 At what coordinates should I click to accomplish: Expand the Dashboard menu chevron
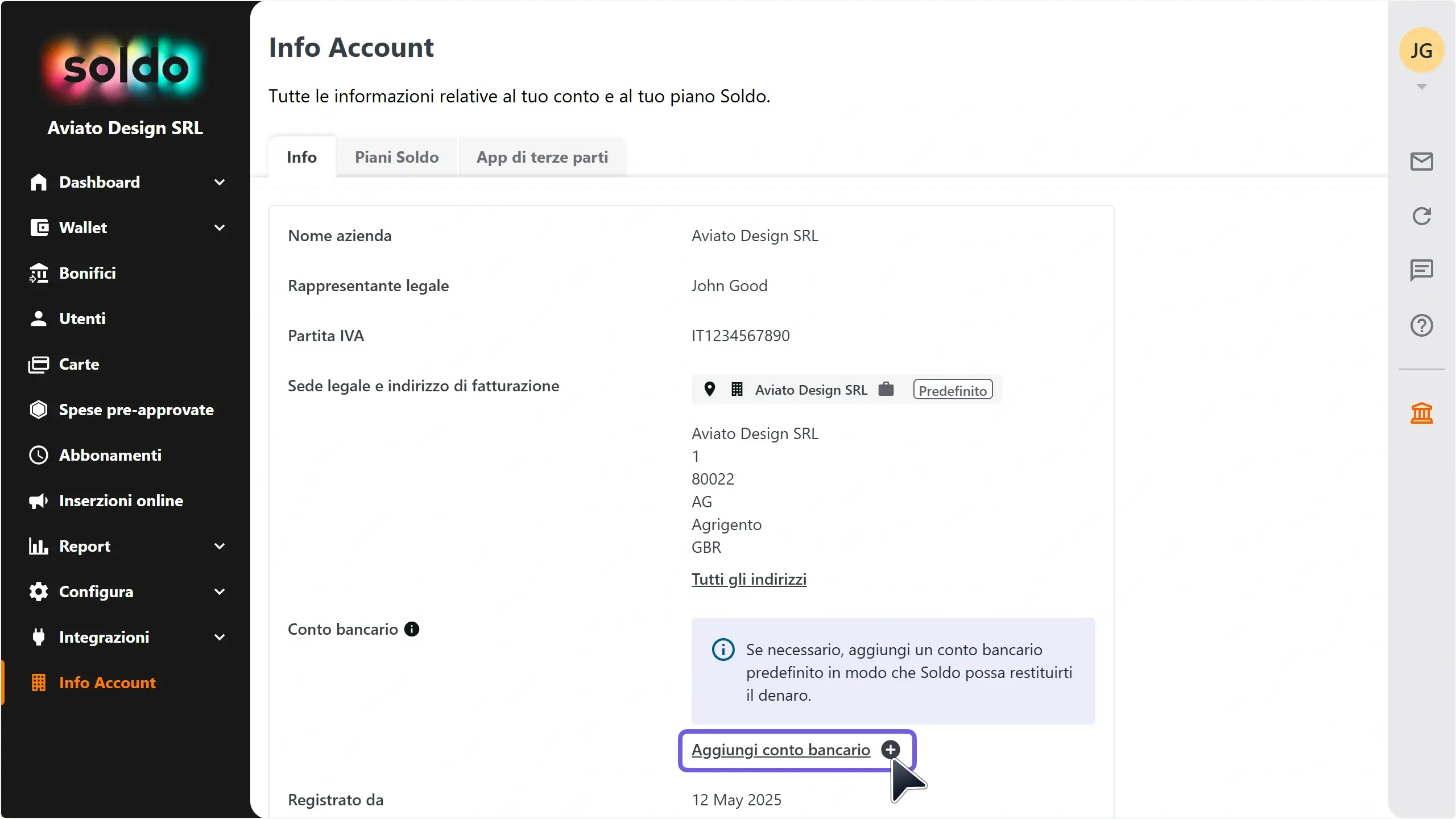[x=220, y=182]
